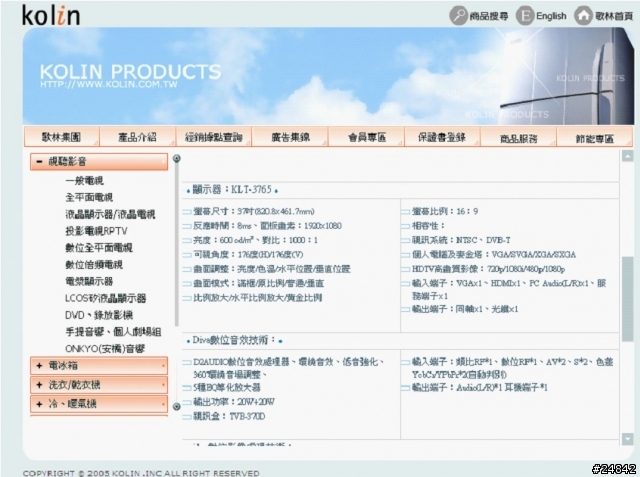Screen dimensions: 640x477
Task: Click content scrollbar down arrow
Action: 627,439
